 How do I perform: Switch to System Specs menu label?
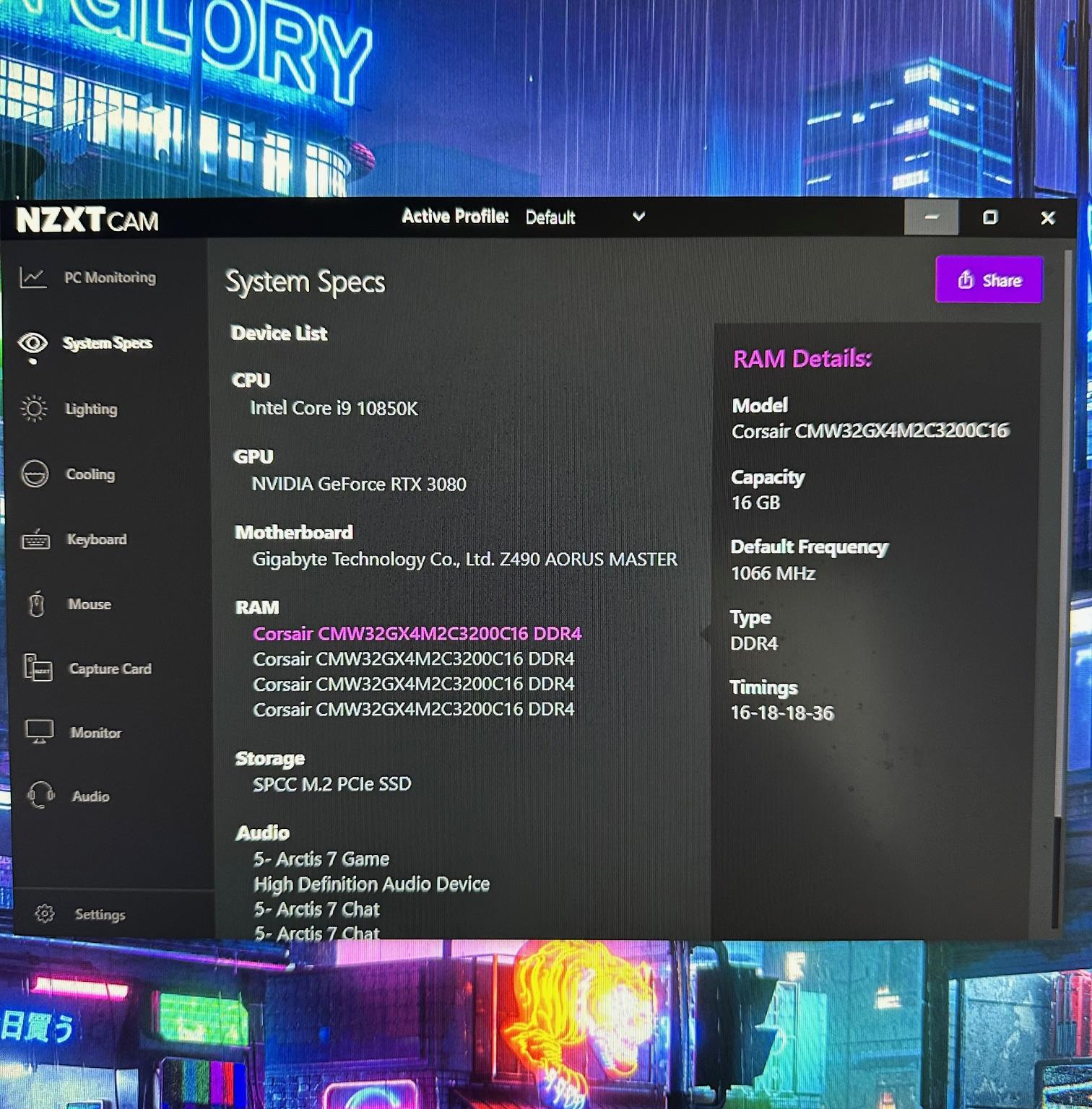pyautogui.click(x=107, y=343)
